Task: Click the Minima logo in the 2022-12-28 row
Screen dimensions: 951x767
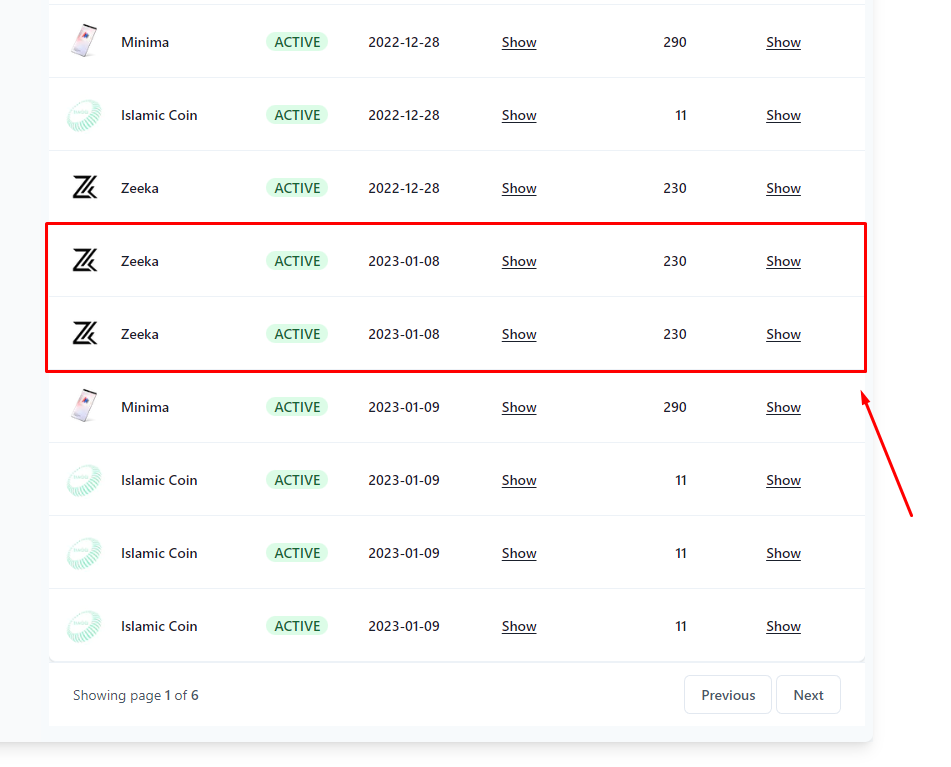Action: 84,41
